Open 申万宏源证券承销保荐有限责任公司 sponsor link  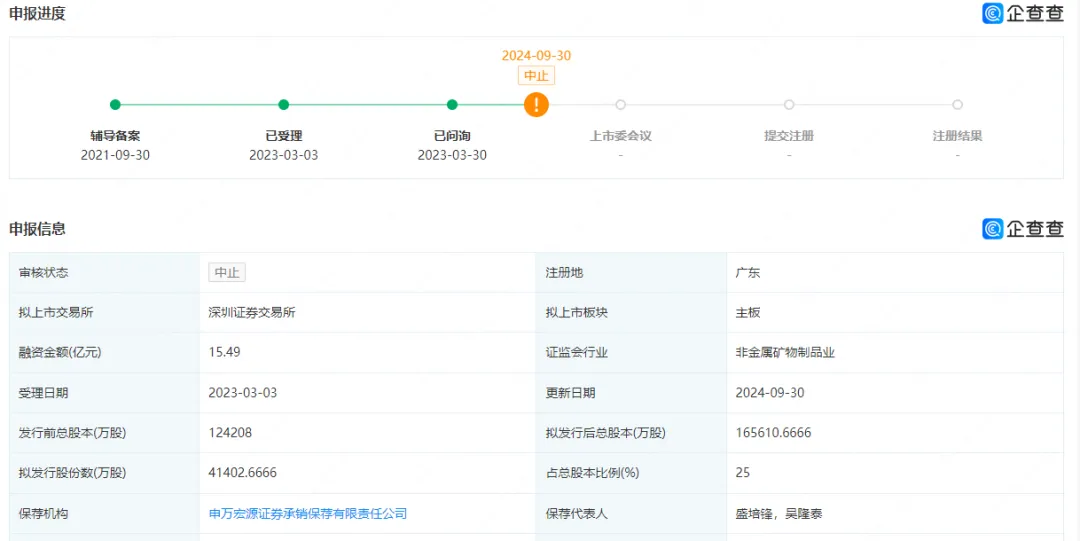pyautogui.click(x=307, y=513)
